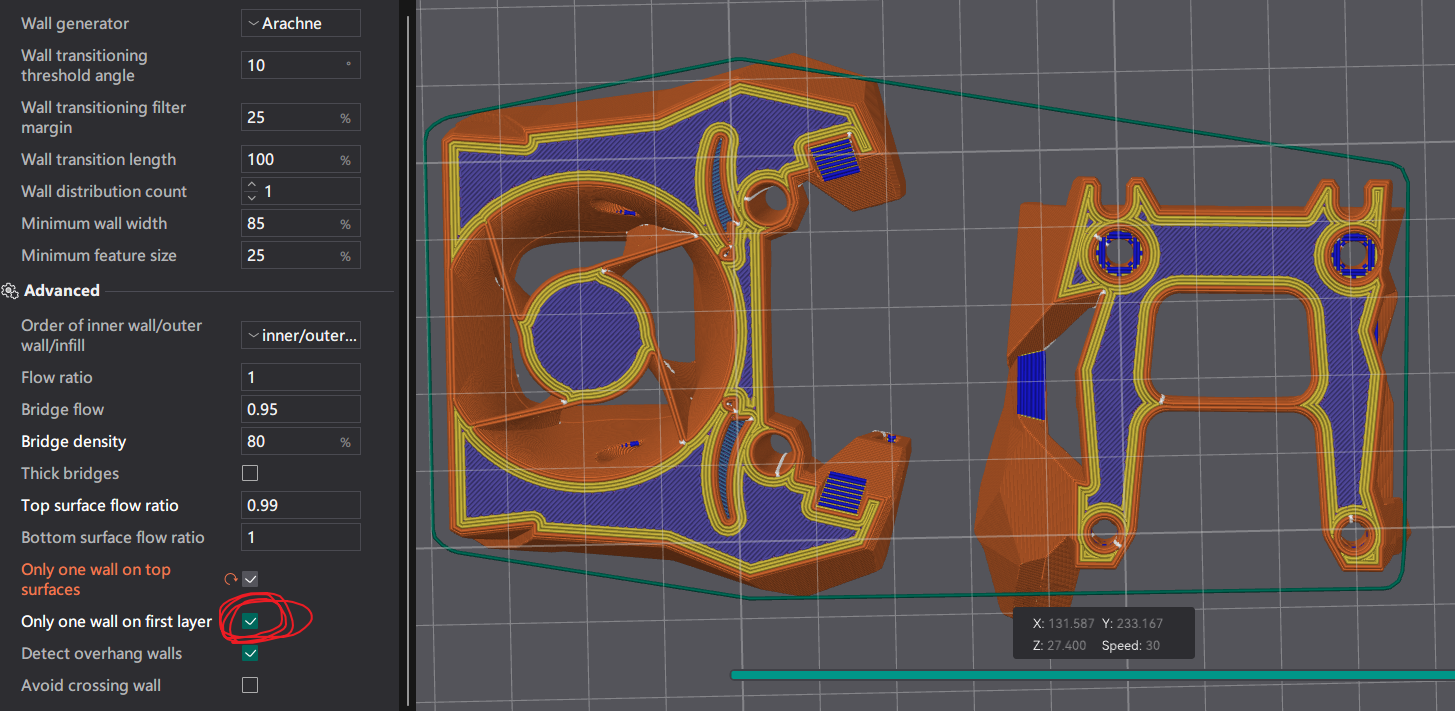This screenshot has height=711, width=1455.
Task: Click the orange revert arrow for Only one wall on top surfaces
Action: point(230,578)
